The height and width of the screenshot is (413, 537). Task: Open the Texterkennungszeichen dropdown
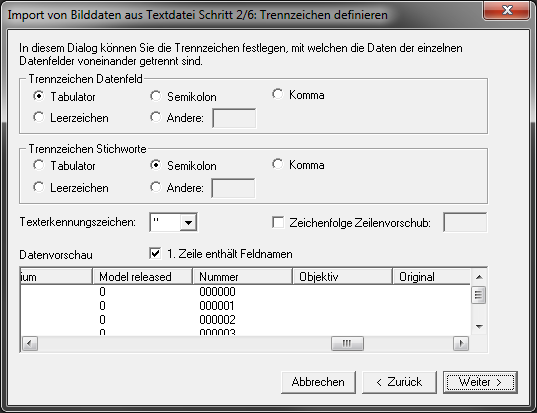coord(188,222)
